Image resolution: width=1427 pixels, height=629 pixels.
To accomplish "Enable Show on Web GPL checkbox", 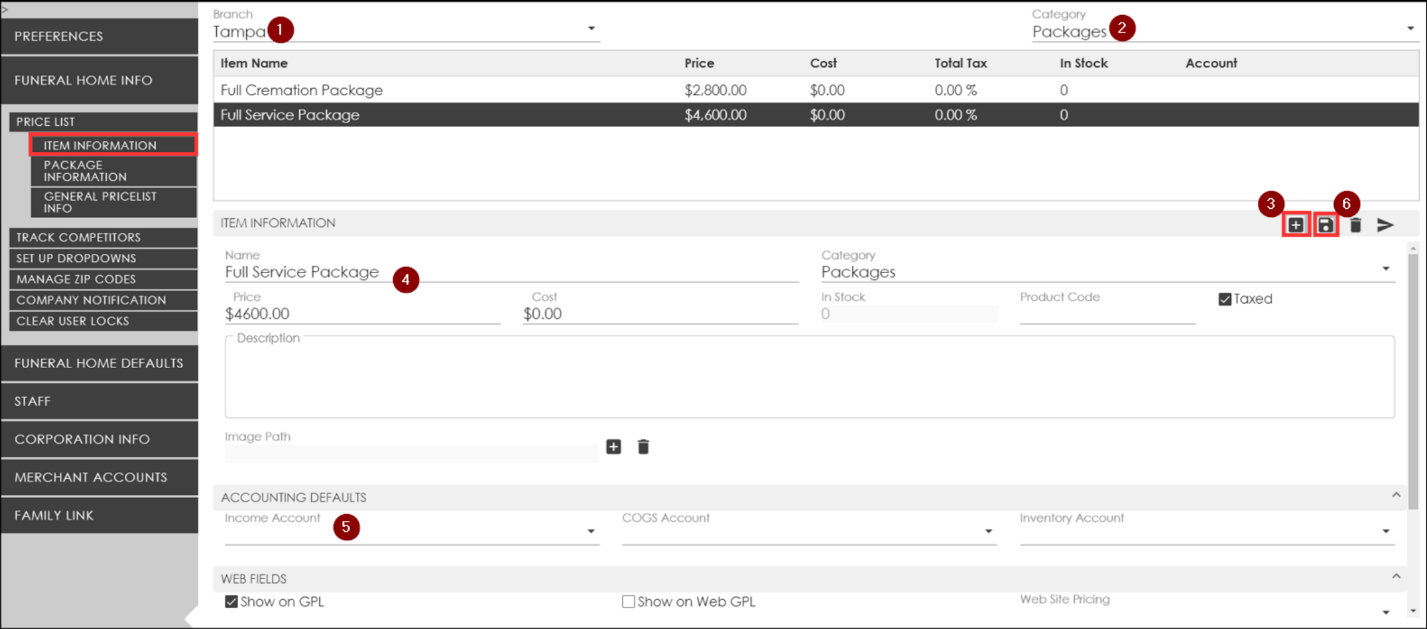I will pyautogui.click(x=628, y=602).
